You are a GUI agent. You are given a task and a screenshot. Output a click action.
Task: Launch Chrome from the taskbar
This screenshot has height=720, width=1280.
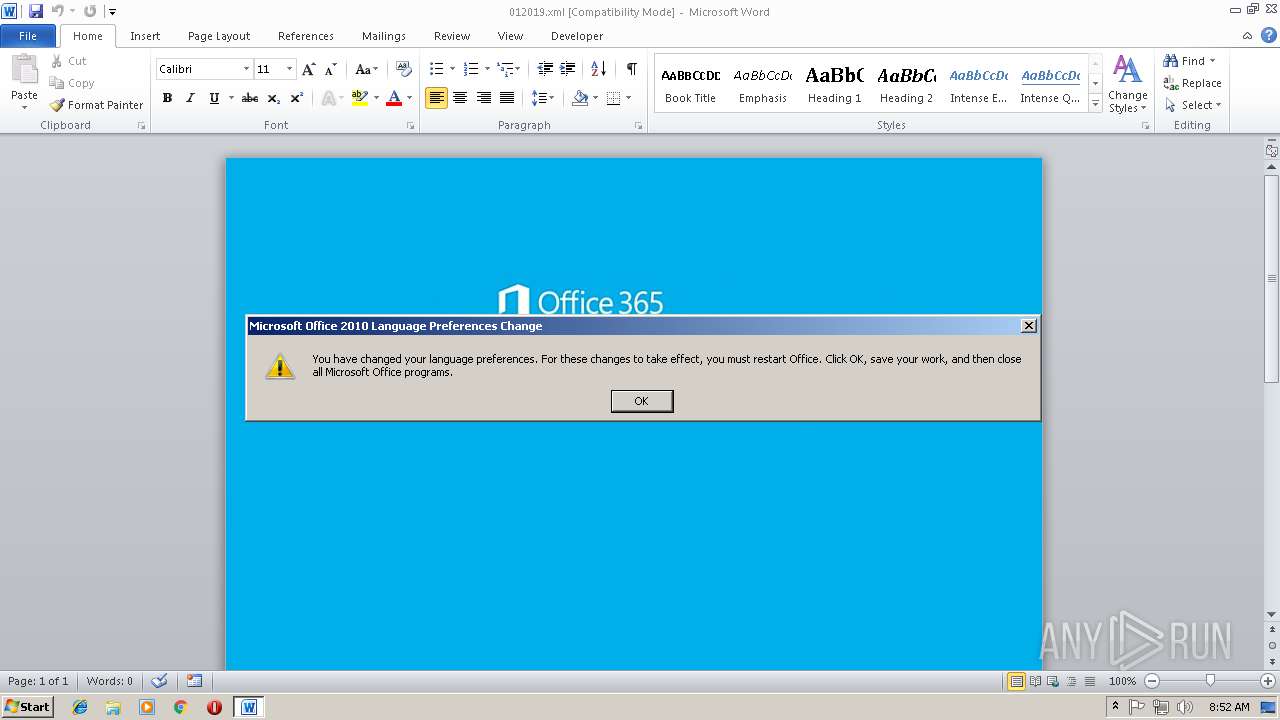point(180,707)
